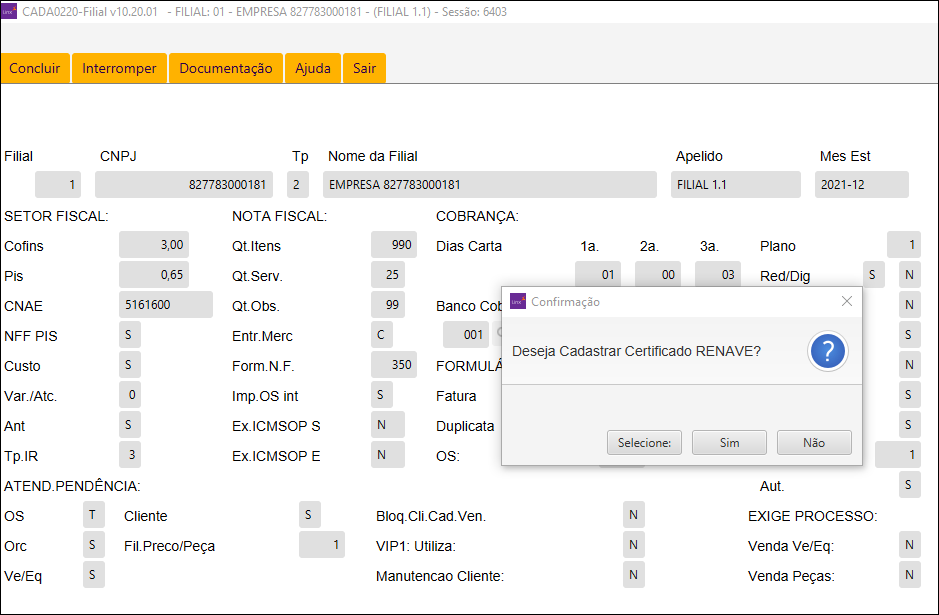The height and width of the screenshot is (615, 939).
Task: Click the VIP1: Utiliza field showing N
Action: click(x=634, y=544)
